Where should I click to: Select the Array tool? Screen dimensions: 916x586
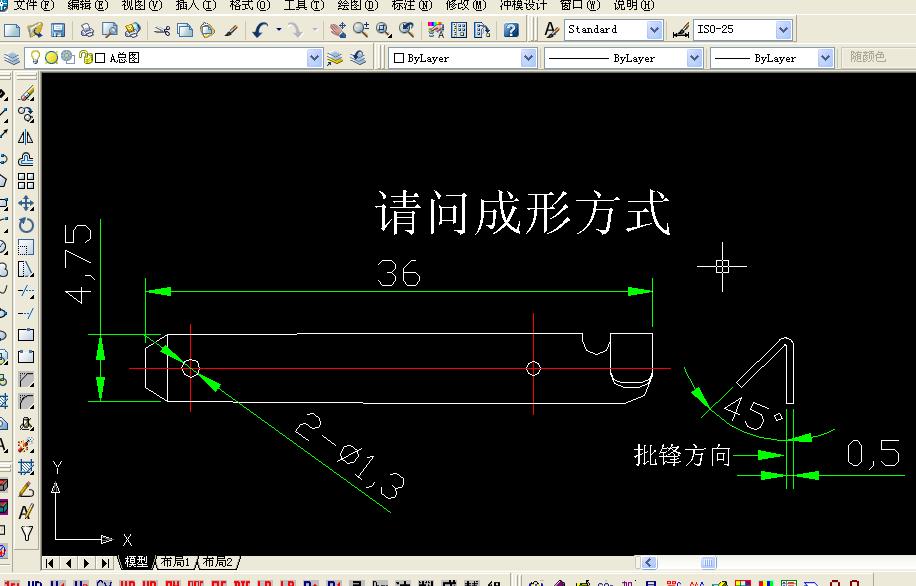(x=26, y=181)
